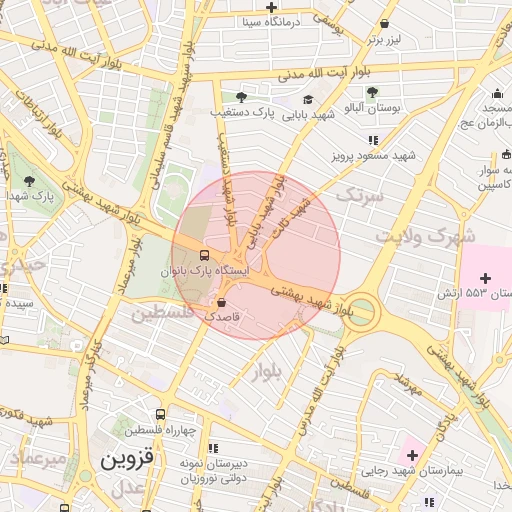Open the bus stop icon چهارراه فلسطین
This screenshot has width=512, height=512.
(160, 414)
